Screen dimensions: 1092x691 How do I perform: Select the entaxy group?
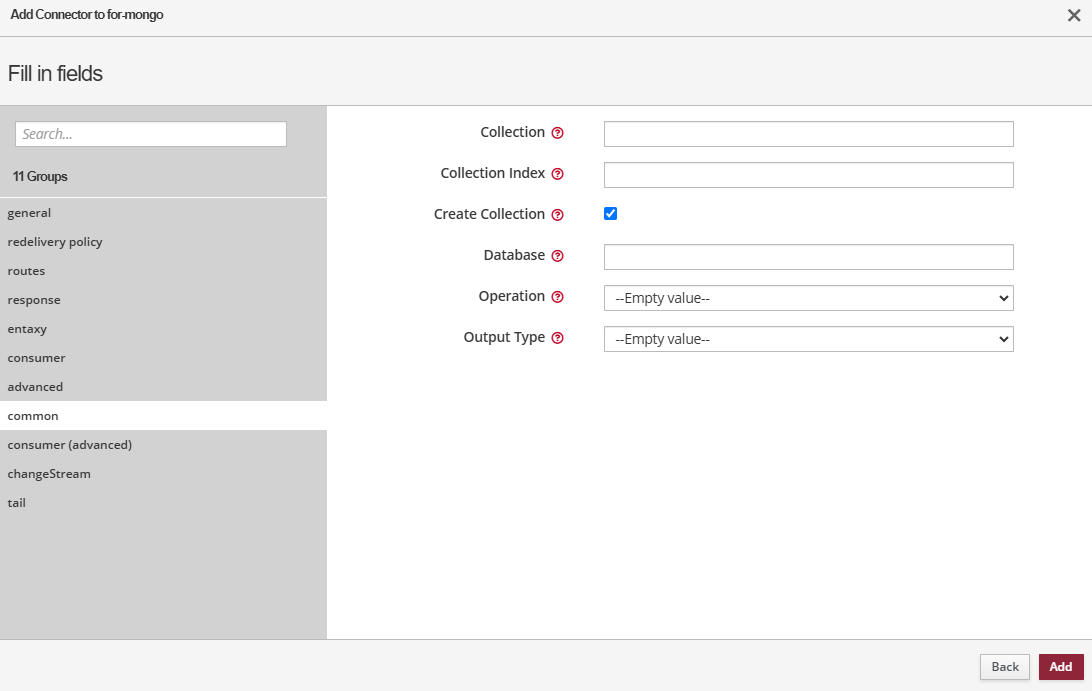27,329
